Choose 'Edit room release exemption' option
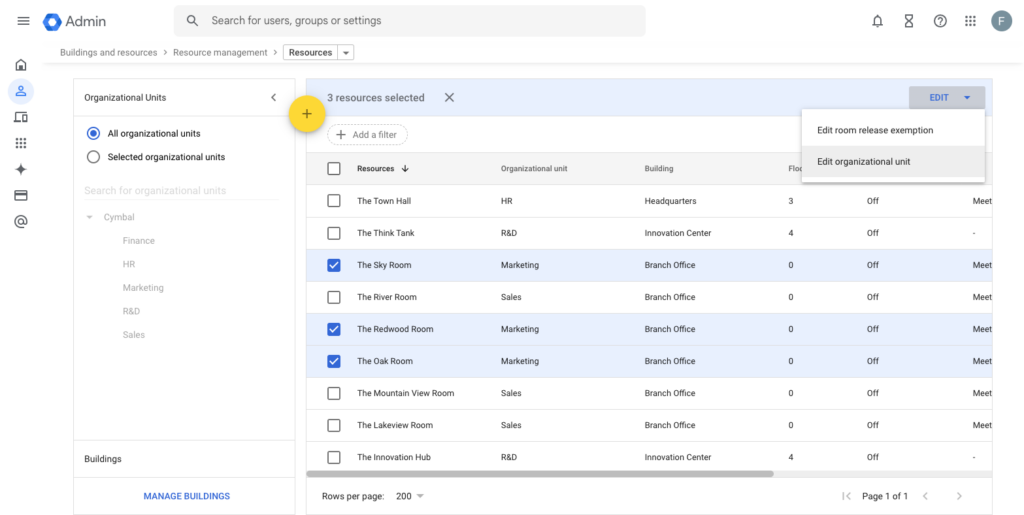 pos(875,130)
